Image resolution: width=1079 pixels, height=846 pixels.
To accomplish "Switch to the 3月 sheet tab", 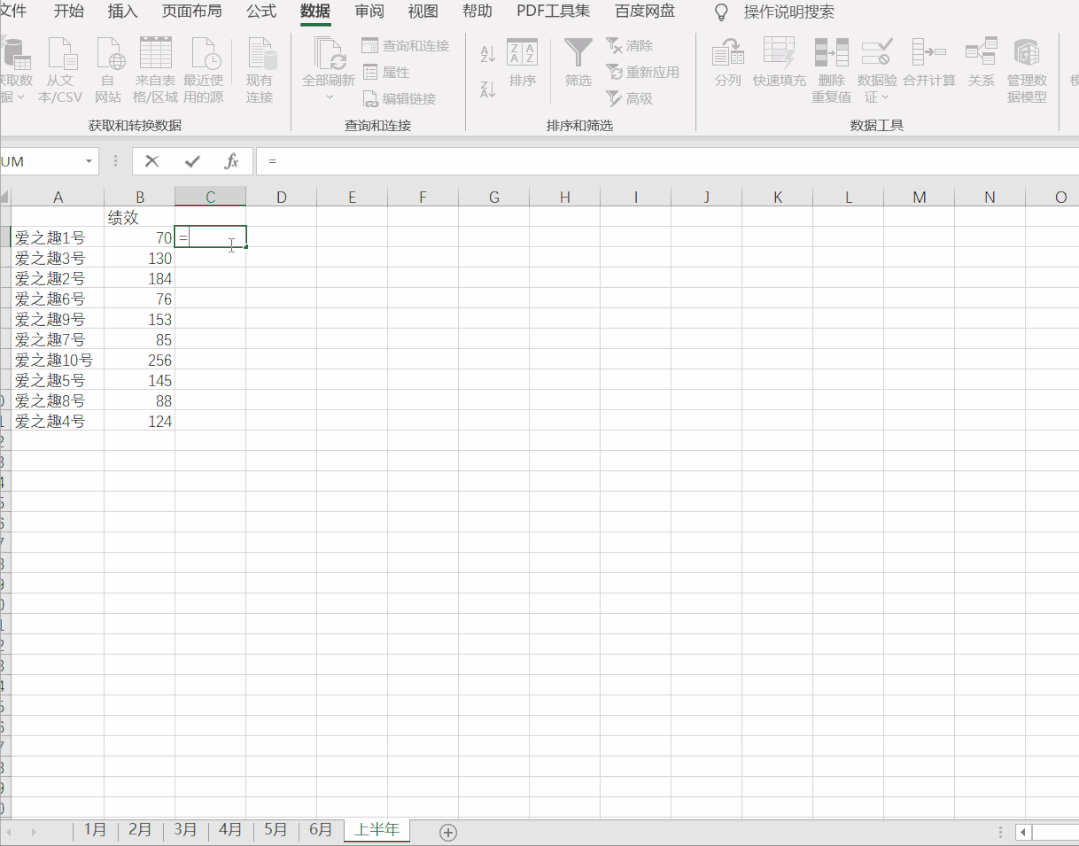I will (185, 829).
